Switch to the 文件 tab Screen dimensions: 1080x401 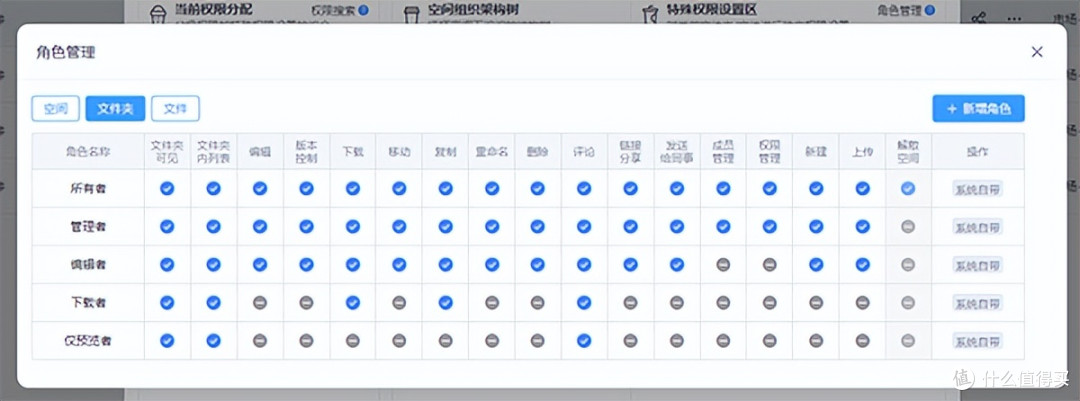[x=176, y=109]
